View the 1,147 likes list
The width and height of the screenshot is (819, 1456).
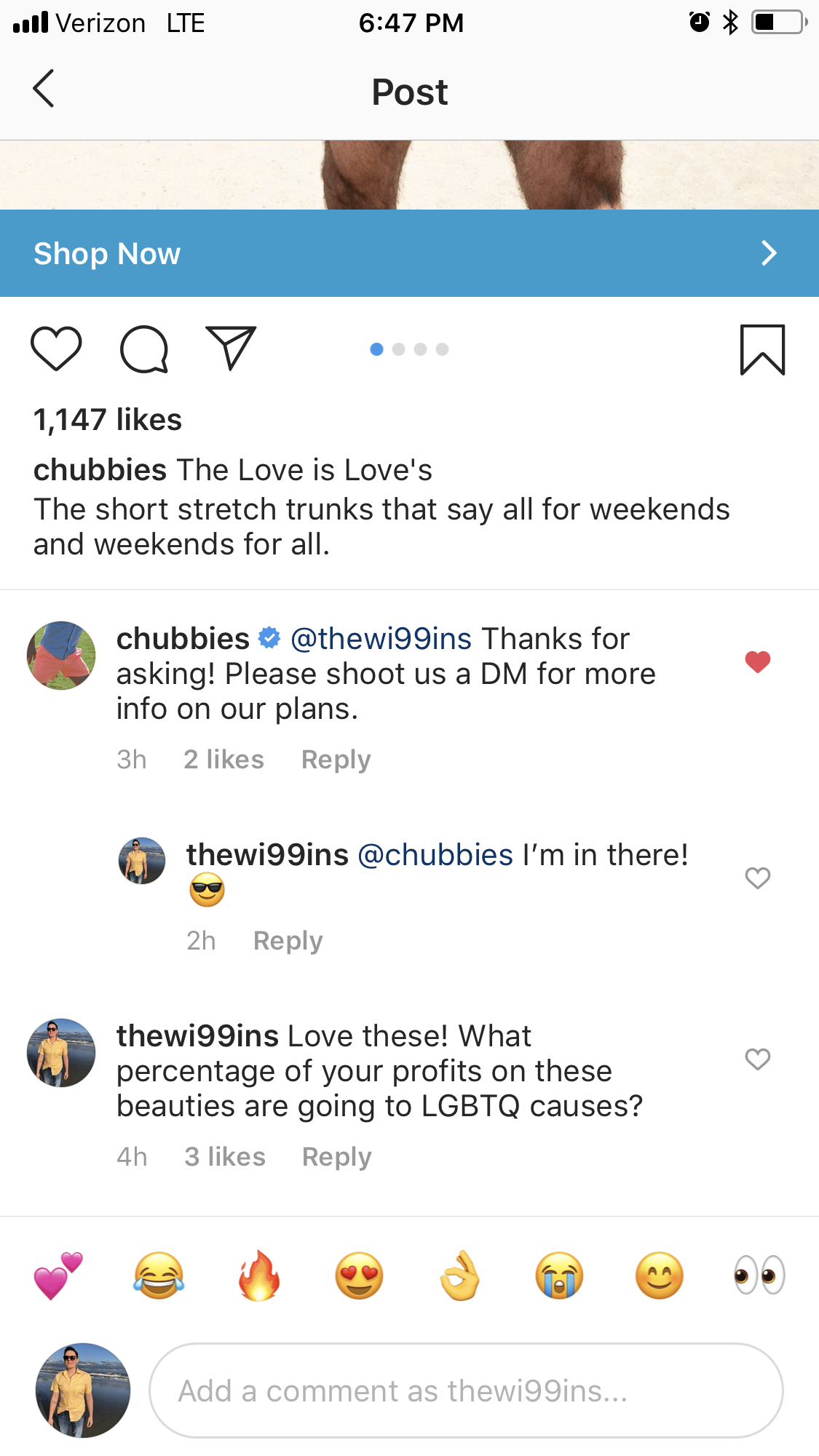coord(108,420)
